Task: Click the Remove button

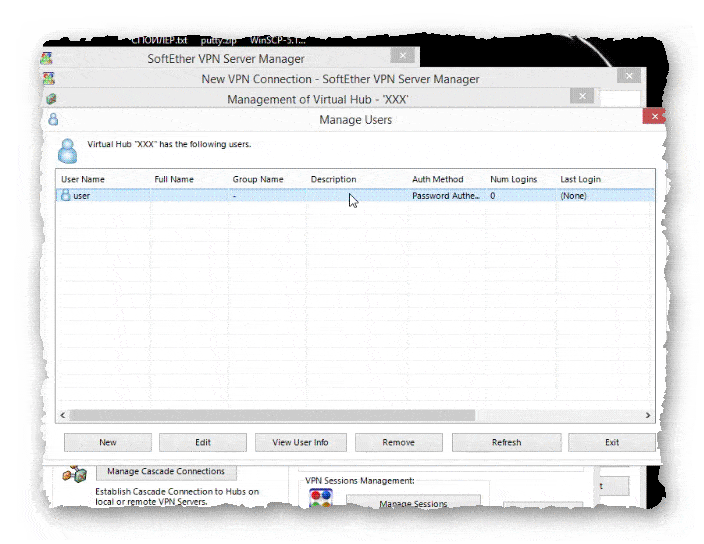Action: pyautogui.click(x=398, y=442)
